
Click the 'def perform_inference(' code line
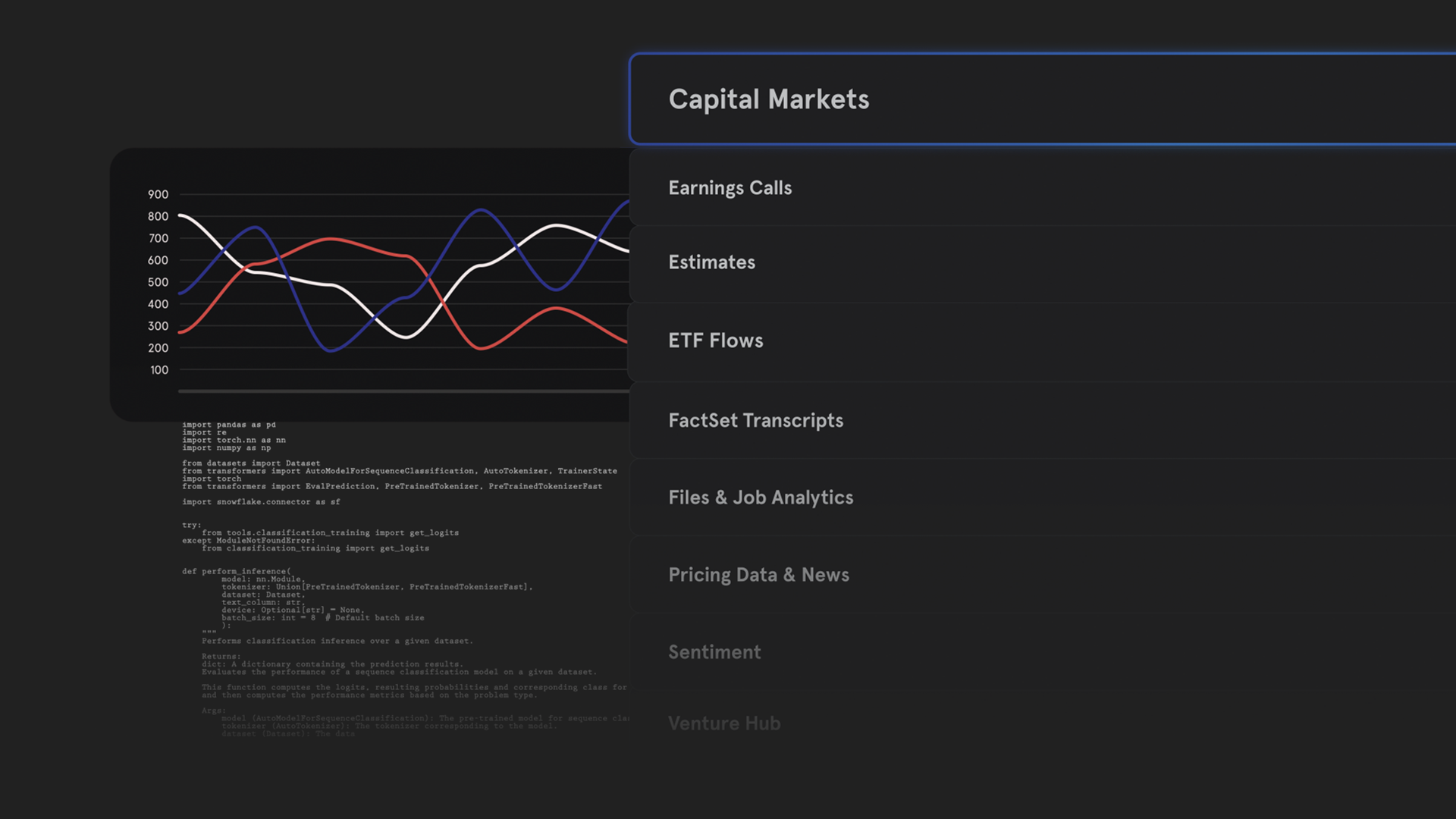(237, 571)
